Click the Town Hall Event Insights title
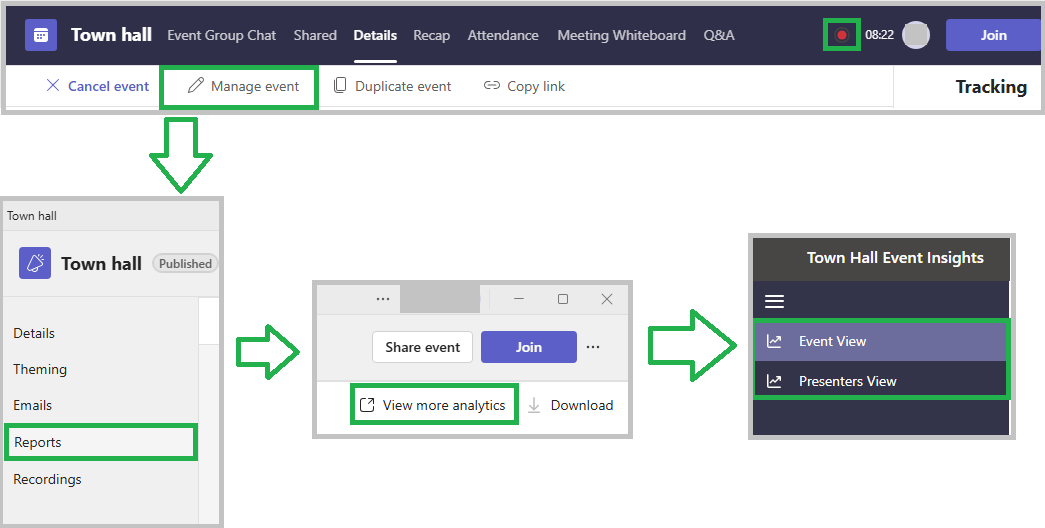Viewport: 1045px width, 528px height. tap(895, 258)
